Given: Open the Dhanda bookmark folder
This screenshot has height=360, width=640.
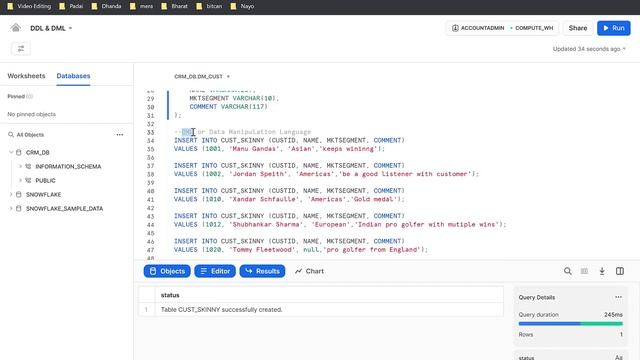Looking at the screenshot, I should click(106, 6).
